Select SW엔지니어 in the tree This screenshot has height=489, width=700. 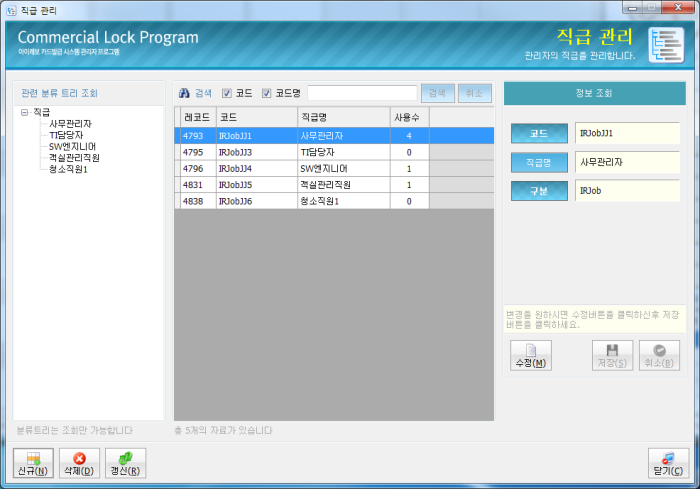coord(72,146)
